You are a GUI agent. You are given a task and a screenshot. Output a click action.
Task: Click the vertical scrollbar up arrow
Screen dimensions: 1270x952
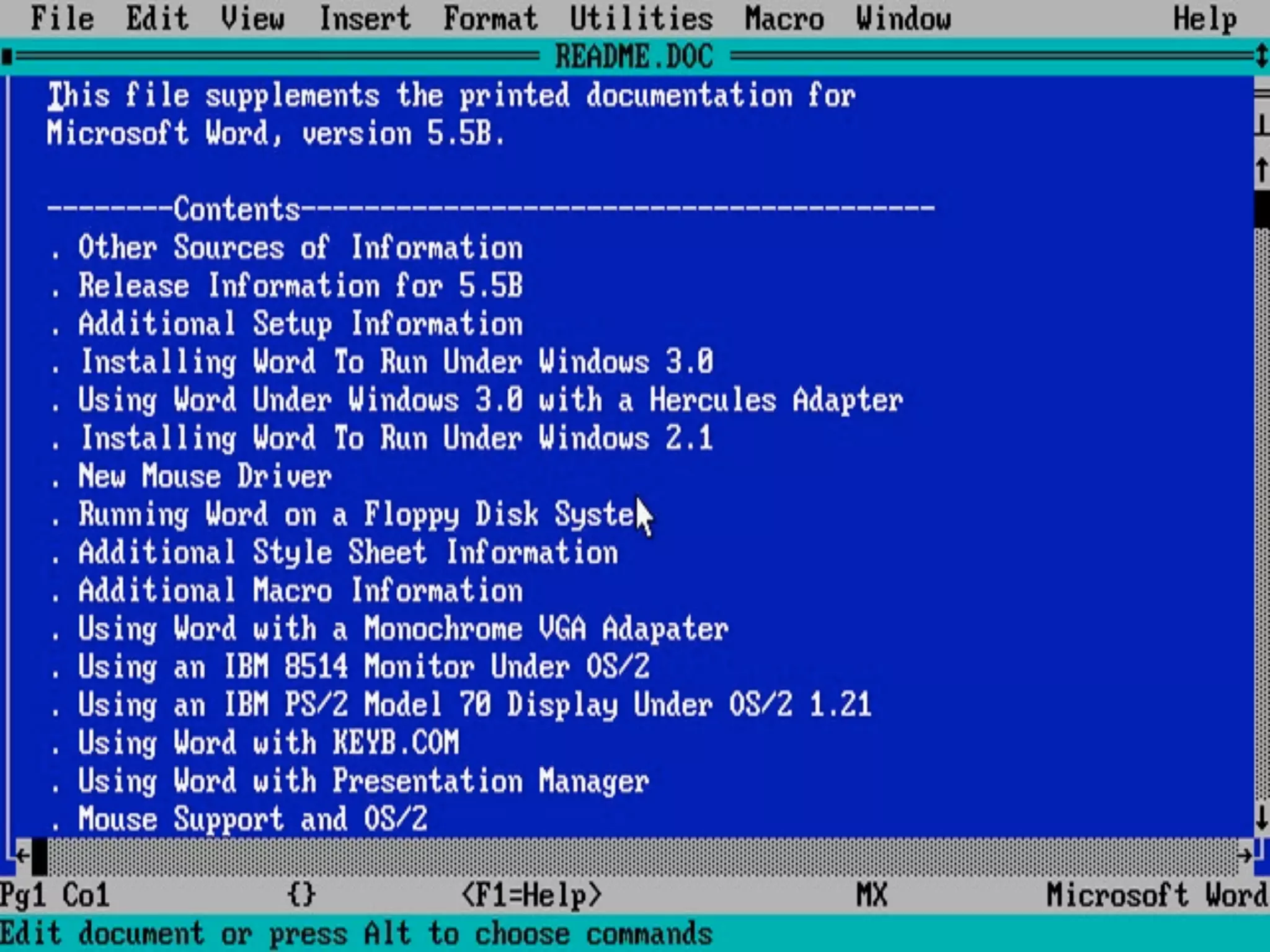(1261, 170)
